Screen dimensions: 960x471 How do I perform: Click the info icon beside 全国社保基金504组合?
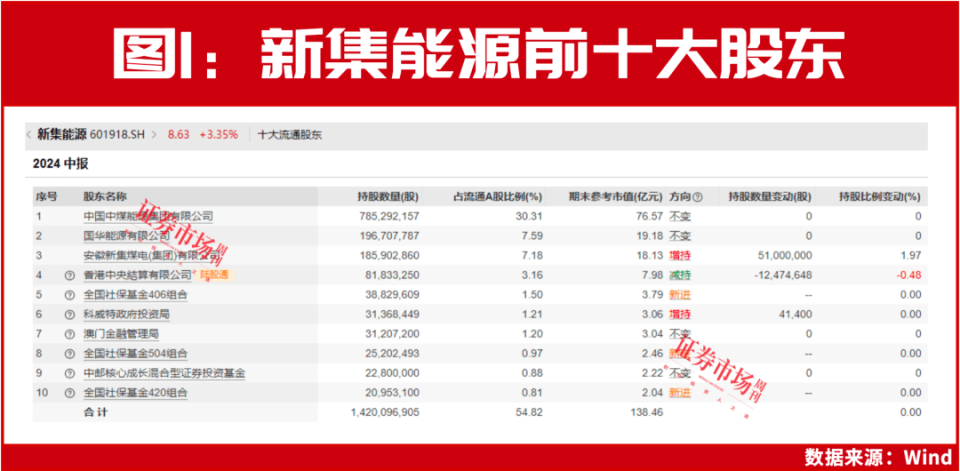pos(70,353)
